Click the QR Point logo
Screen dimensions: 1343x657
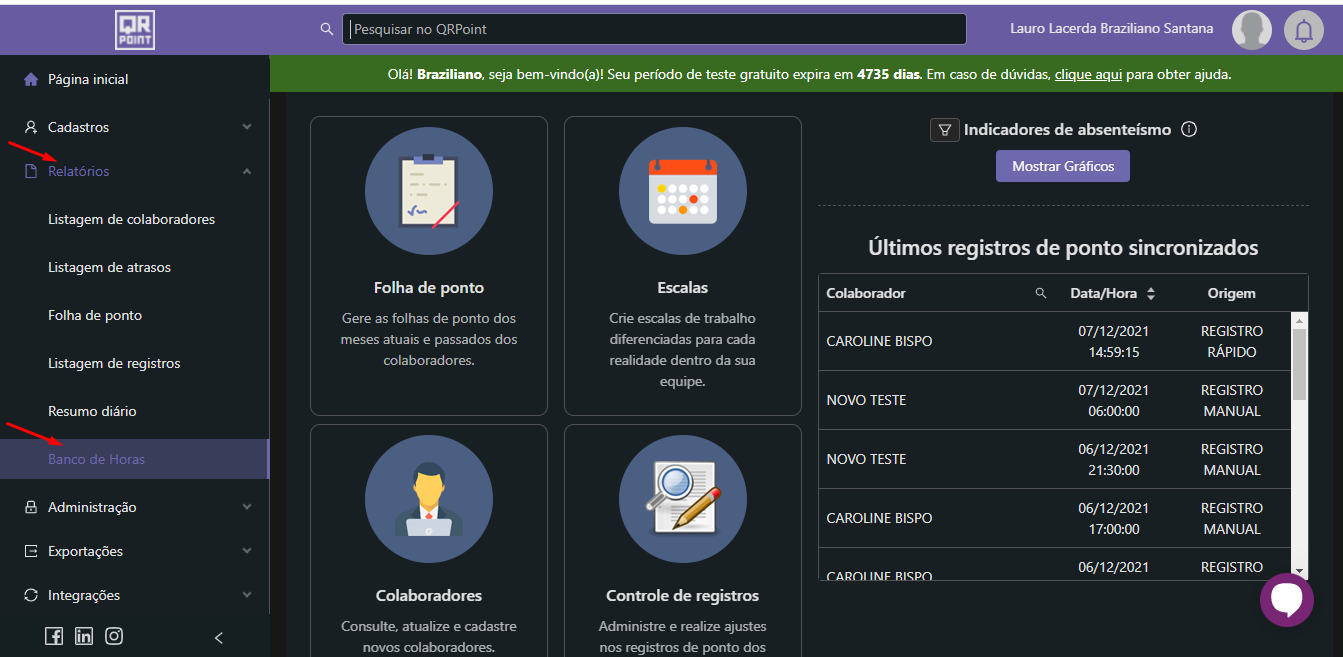pyautogui.click(x=135, y=30)
